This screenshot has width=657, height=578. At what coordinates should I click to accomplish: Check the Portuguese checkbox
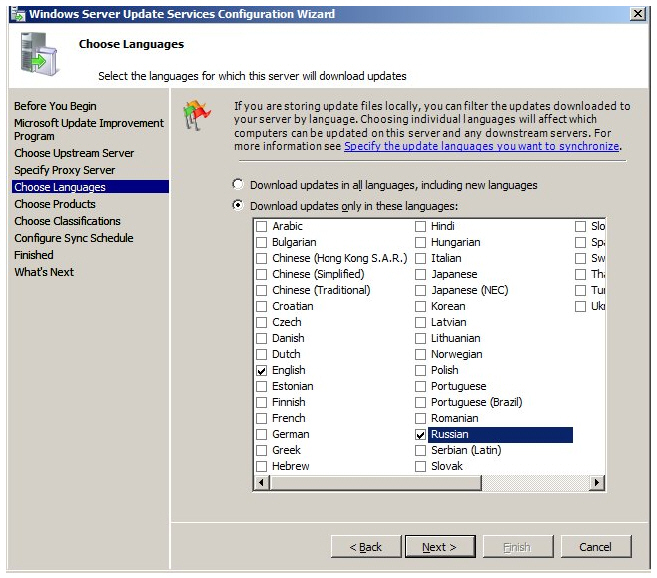pyautogui.click(x=420, y=386)
